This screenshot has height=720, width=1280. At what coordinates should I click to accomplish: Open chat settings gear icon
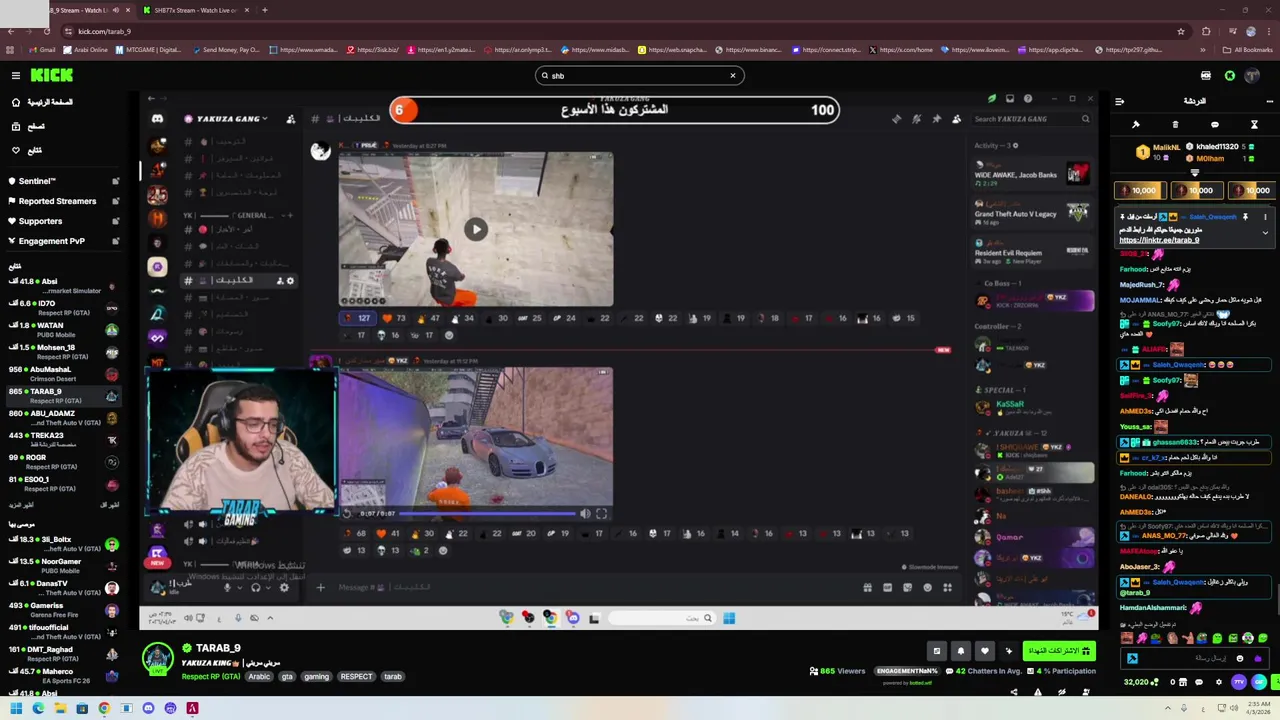[x=1218, y=682]
